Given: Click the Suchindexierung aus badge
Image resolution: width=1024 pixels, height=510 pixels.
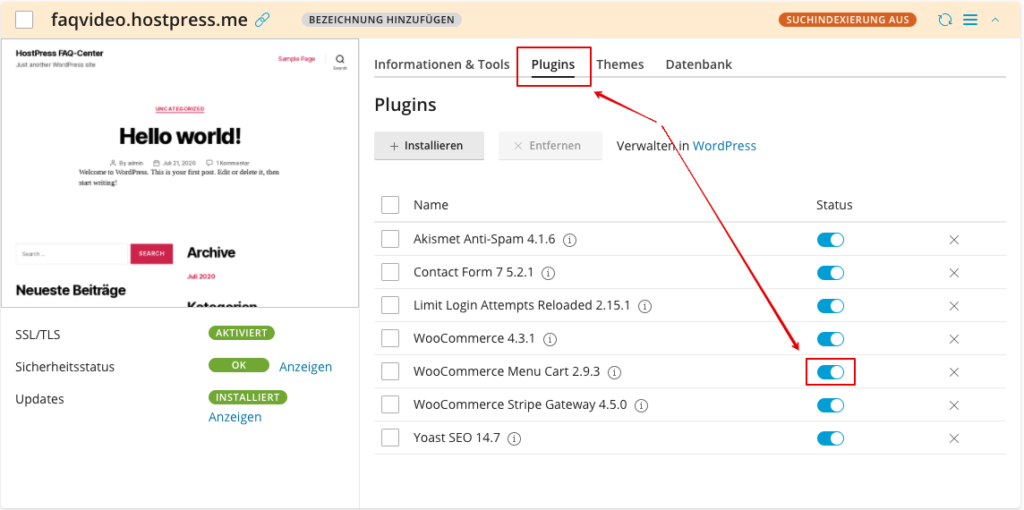Looking at the screenshot, I should [848, 20].
